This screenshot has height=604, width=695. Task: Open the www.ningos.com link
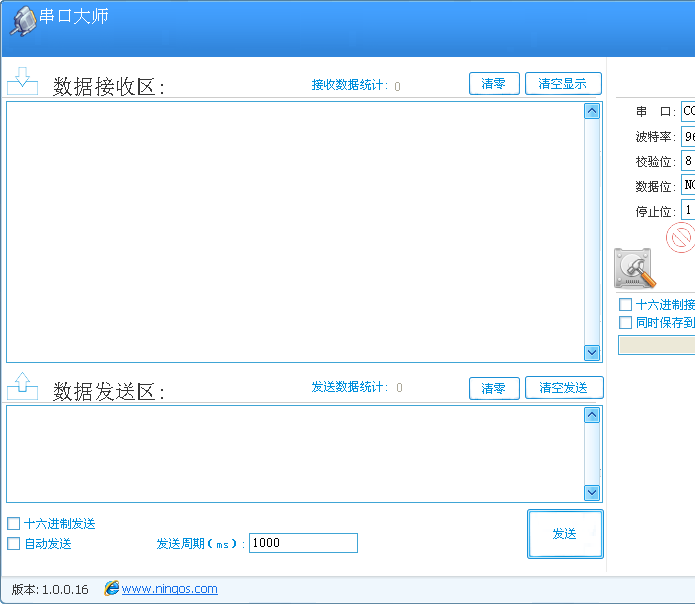[169, 588]
